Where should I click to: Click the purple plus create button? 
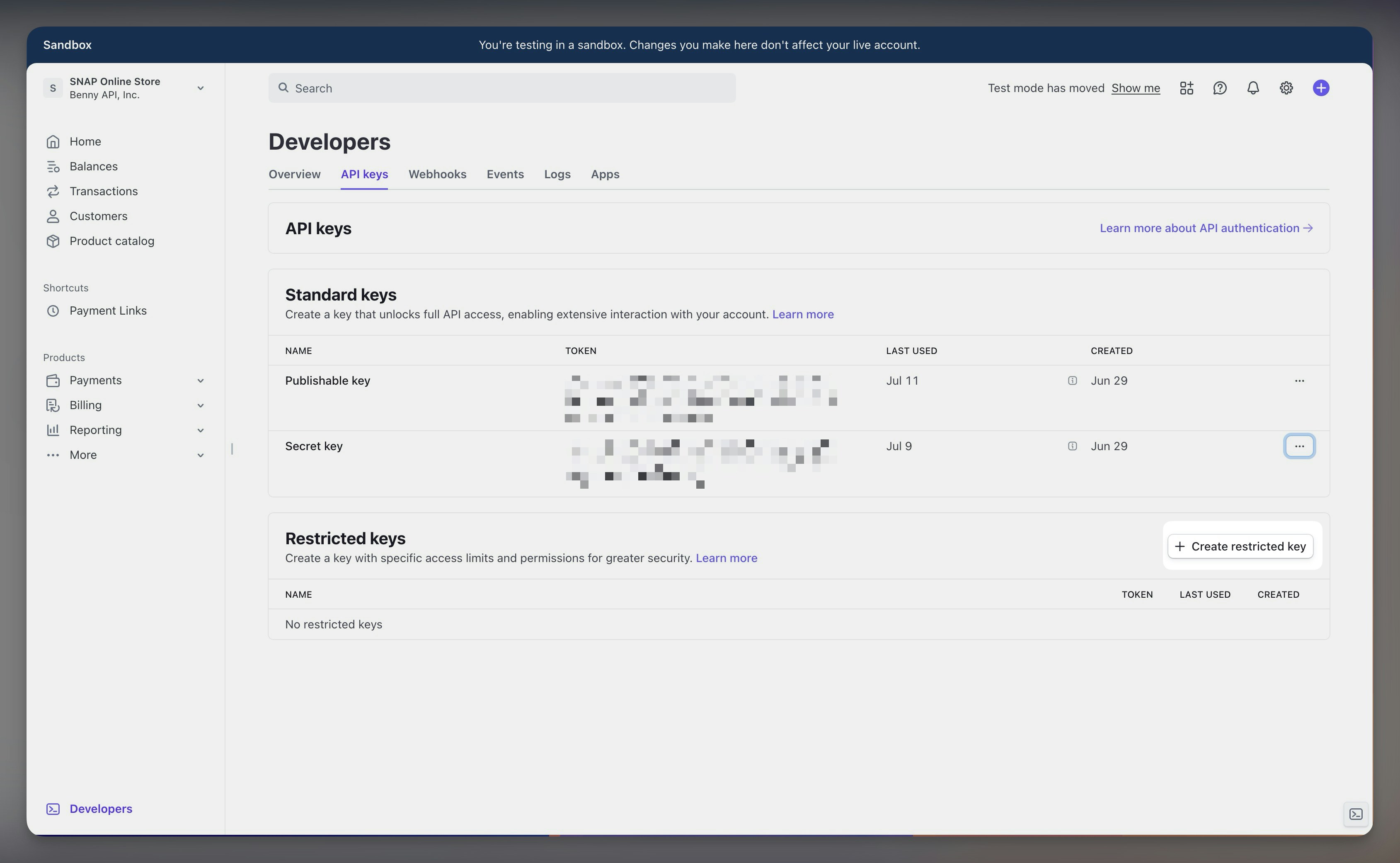[1321, 88]
